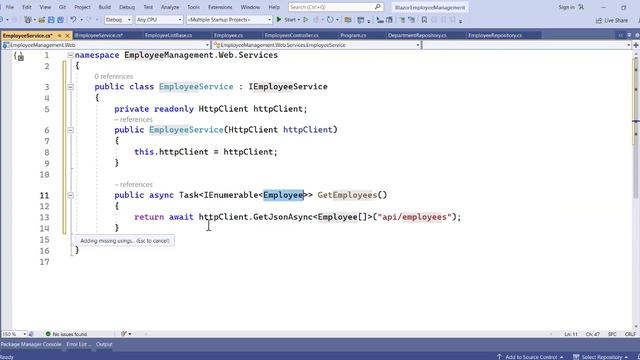This screenshot has height=360, width=640.
Task: Switch to the EmployeeListBase.cs tab
Action: tap(169, 36)
